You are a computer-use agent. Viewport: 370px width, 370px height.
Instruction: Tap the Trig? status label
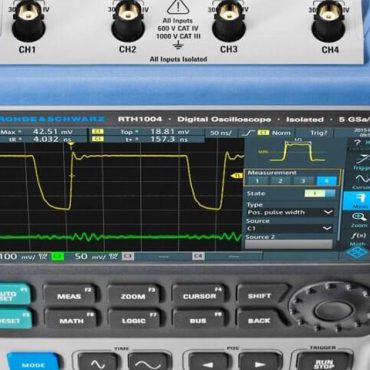319,133
